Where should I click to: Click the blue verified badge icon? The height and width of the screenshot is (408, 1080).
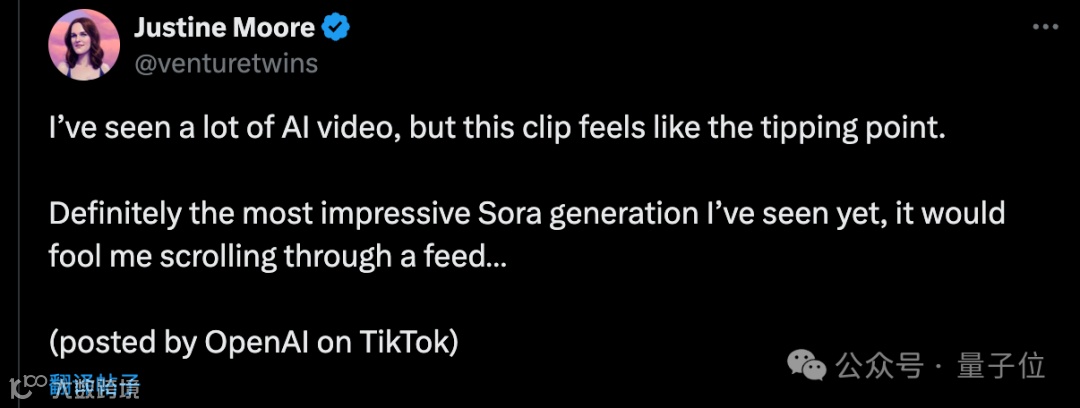click(x=339, y=28)
